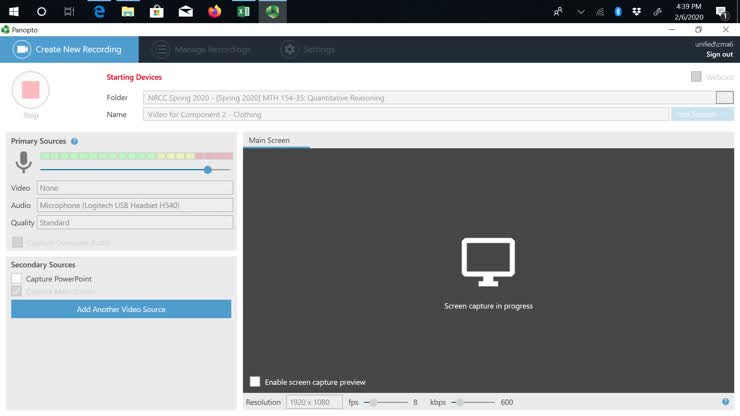Screen dimensions: 740x416
Task: Click the Sign out link
Action: click(719, 55)
